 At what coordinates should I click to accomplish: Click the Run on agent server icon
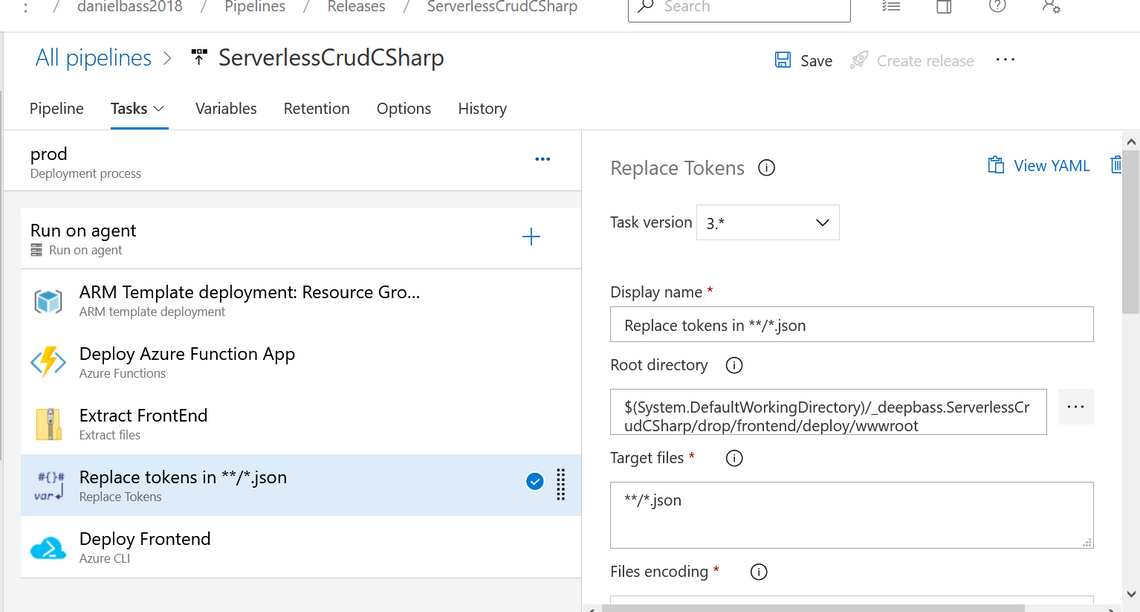point(36,250)
